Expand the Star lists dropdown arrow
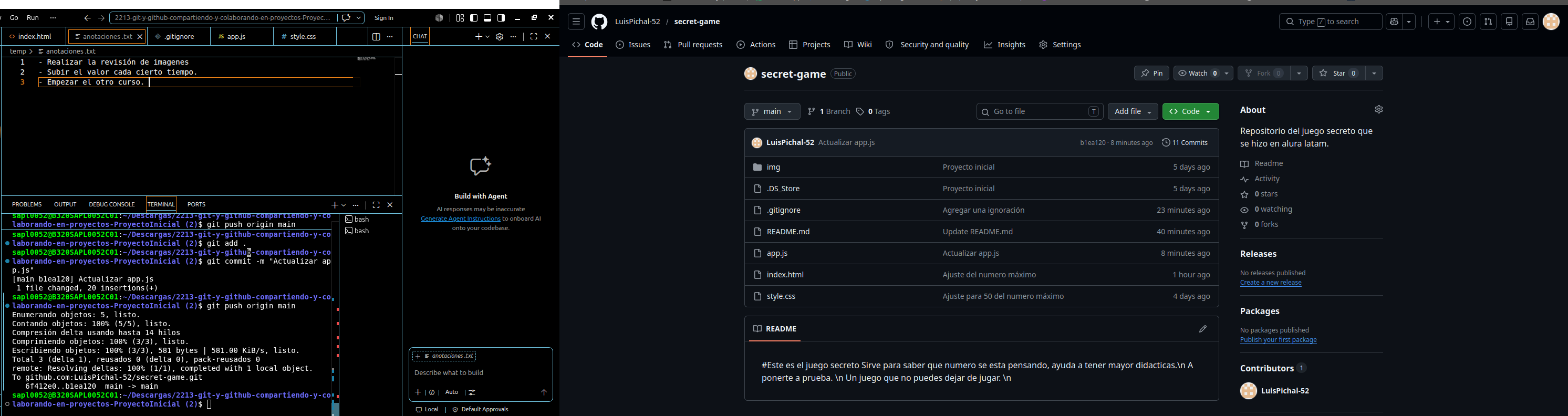The image size is (1568, 416). 1375,73
